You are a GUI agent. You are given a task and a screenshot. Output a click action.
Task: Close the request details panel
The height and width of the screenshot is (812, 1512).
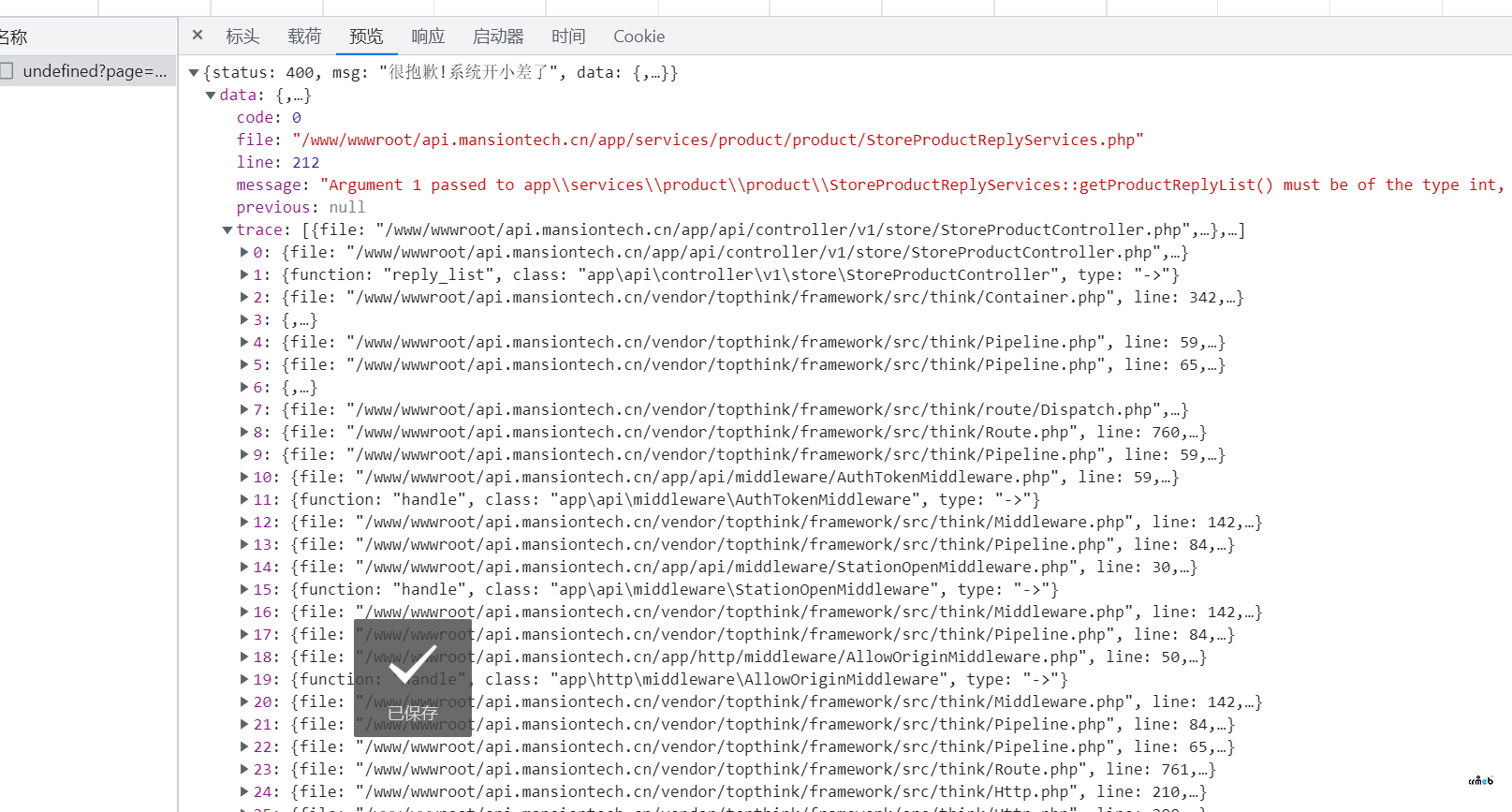click(x=198, y=36)
